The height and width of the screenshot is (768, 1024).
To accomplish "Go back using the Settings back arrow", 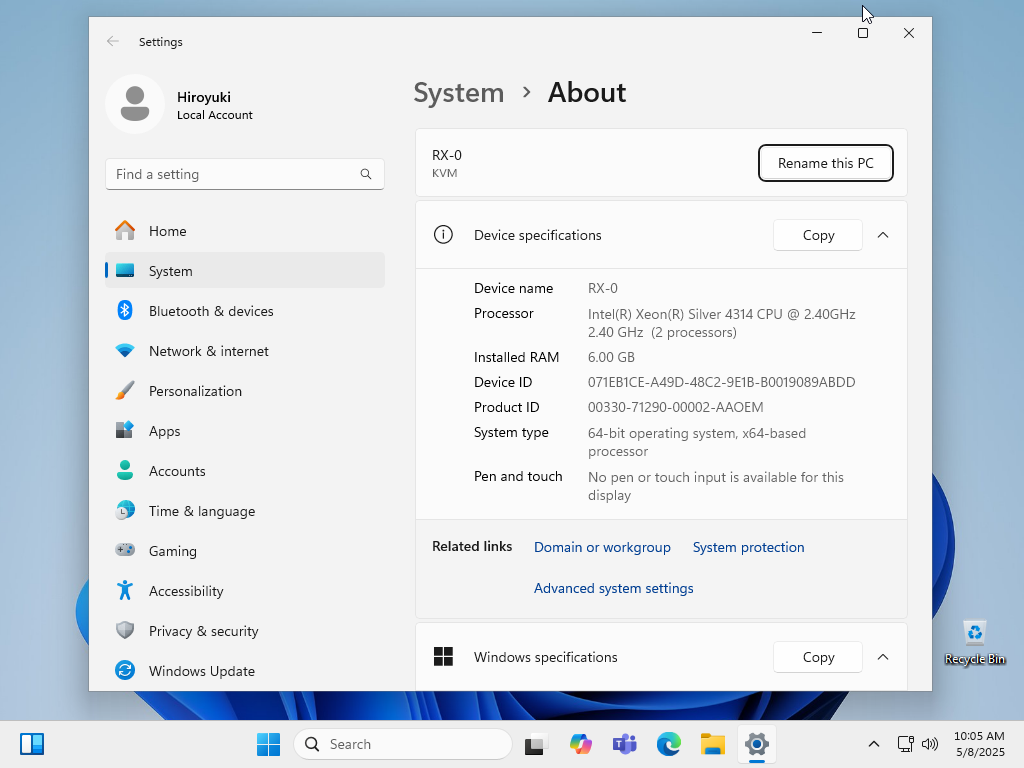I will [x=112, y=42].
